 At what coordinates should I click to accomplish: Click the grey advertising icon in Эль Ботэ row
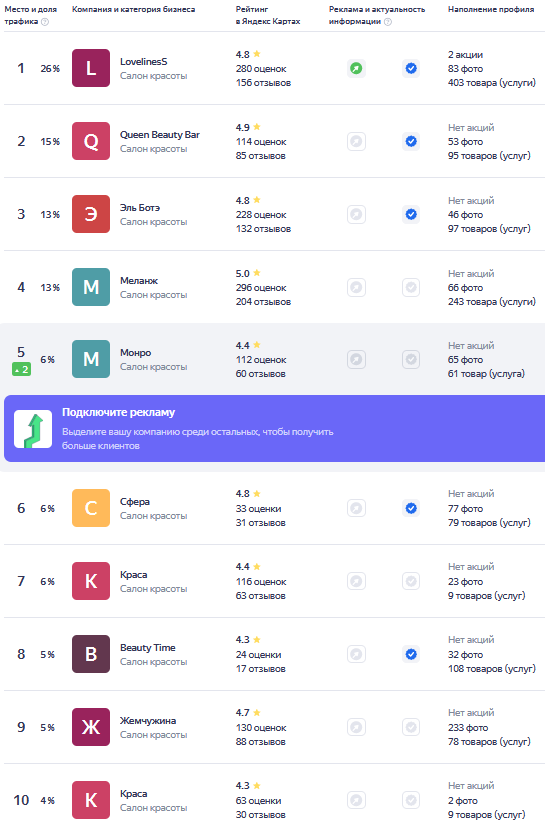point(356,215)
